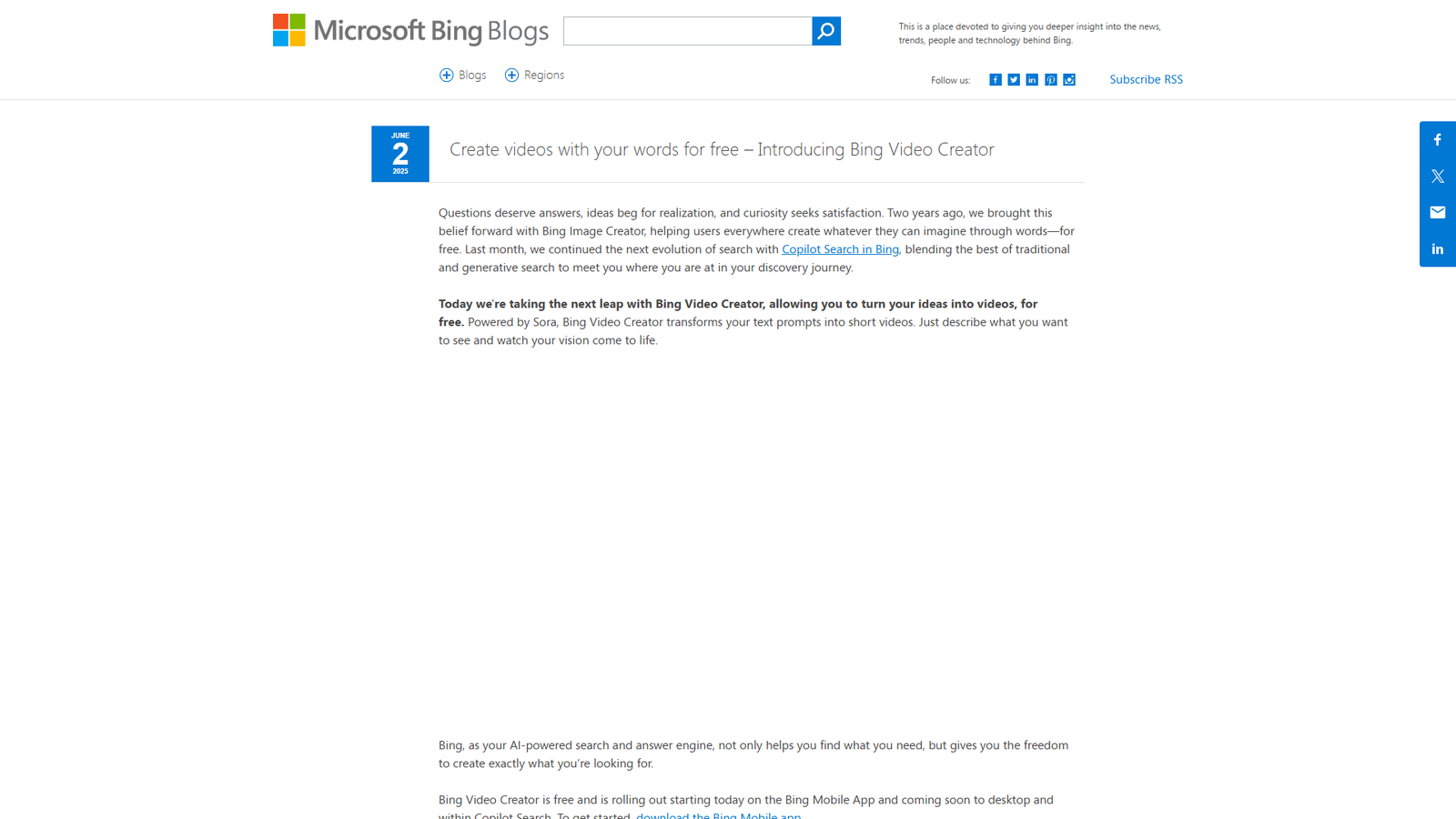Click the plus icon beside Blogs
The image size is (1456, 819).
click(445, 75)
